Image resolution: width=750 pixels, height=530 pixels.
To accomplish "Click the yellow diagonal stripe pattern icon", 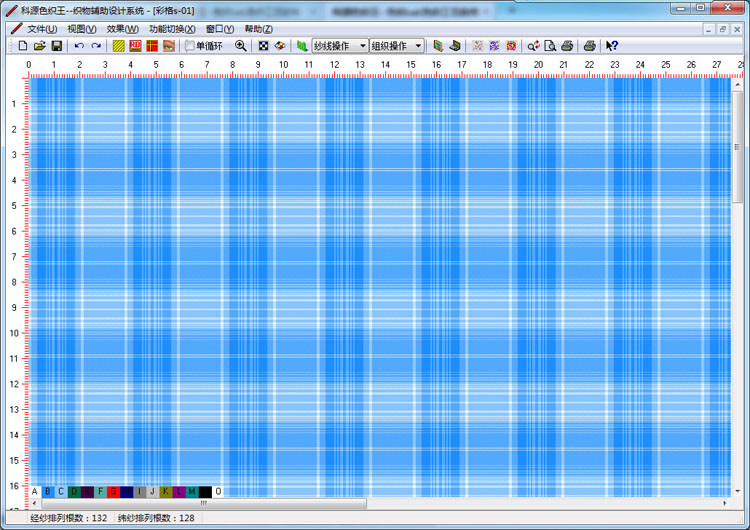I will [x=119, y=46].
